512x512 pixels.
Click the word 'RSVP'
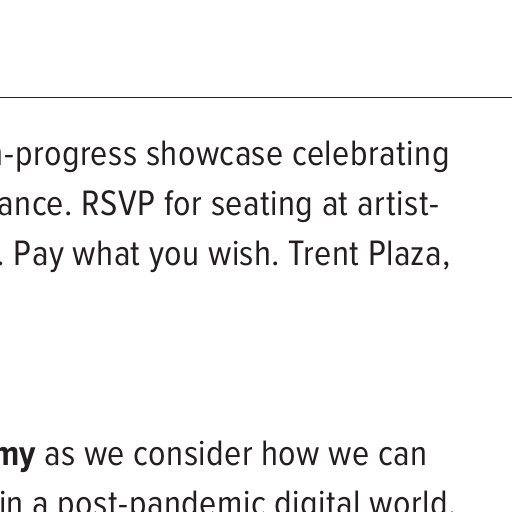coord(118,204)
